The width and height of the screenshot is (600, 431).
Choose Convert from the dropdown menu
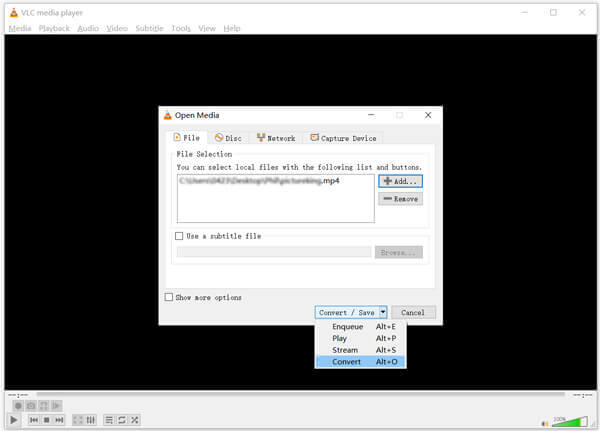coord(360,362)
